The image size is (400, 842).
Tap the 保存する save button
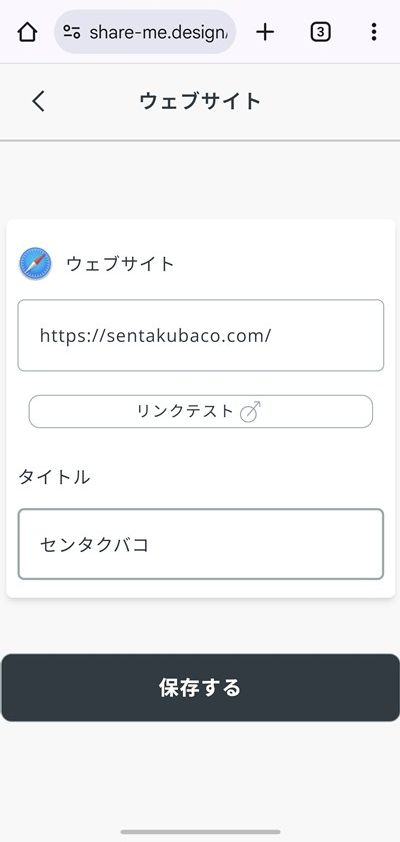200,688
